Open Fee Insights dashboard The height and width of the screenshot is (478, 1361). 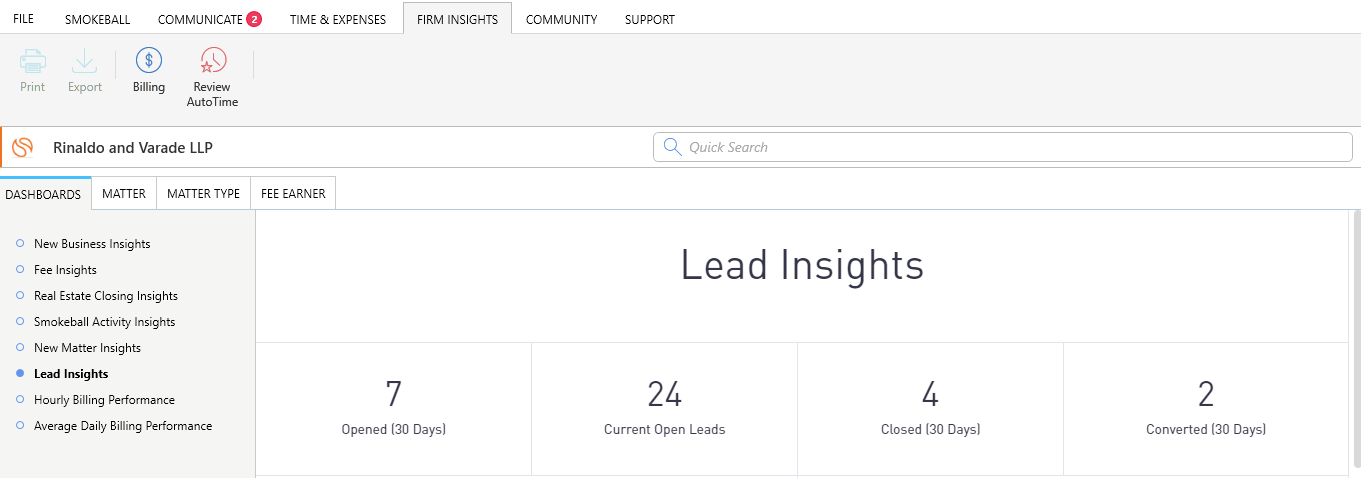pos(65,270)
